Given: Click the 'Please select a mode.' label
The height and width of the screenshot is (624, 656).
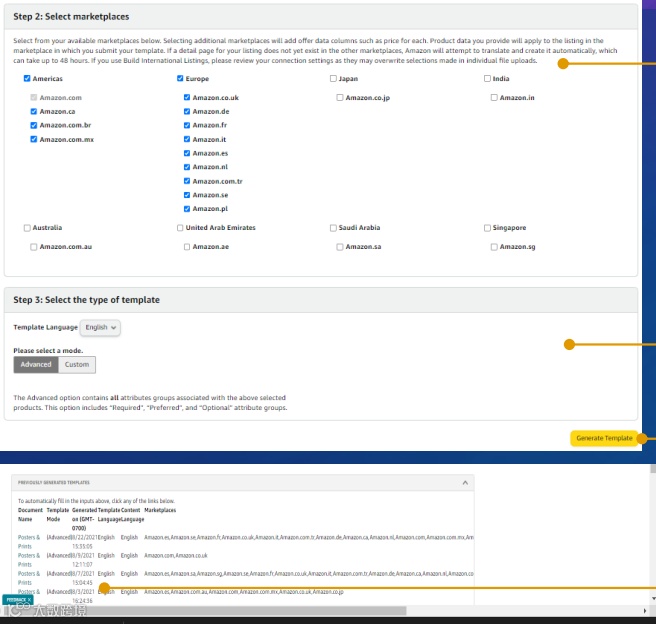Looking at the screenshot, I should tap(48, 350).
